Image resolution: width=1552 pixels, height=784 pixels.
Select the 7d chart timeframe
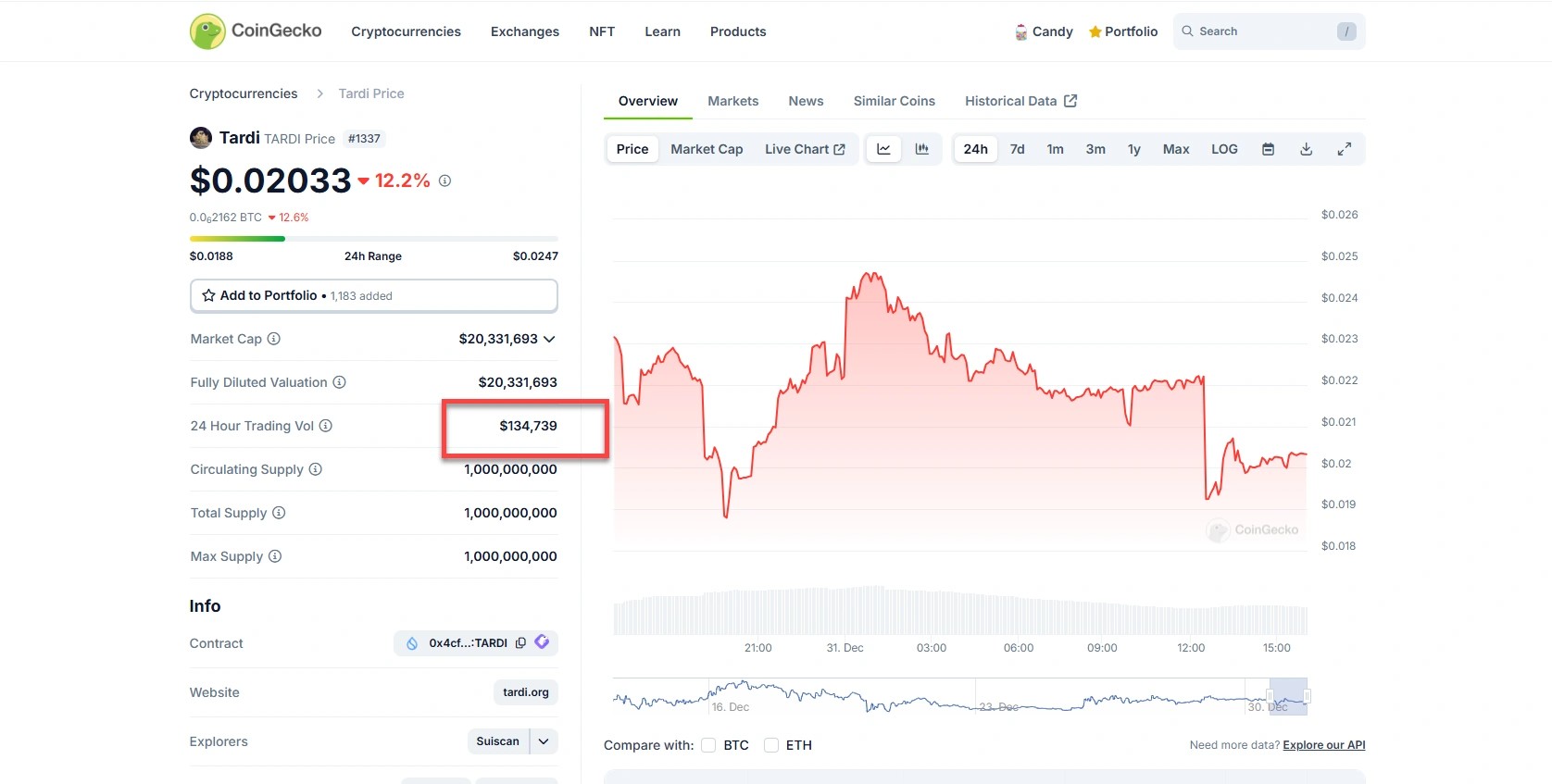point(1017,149)
